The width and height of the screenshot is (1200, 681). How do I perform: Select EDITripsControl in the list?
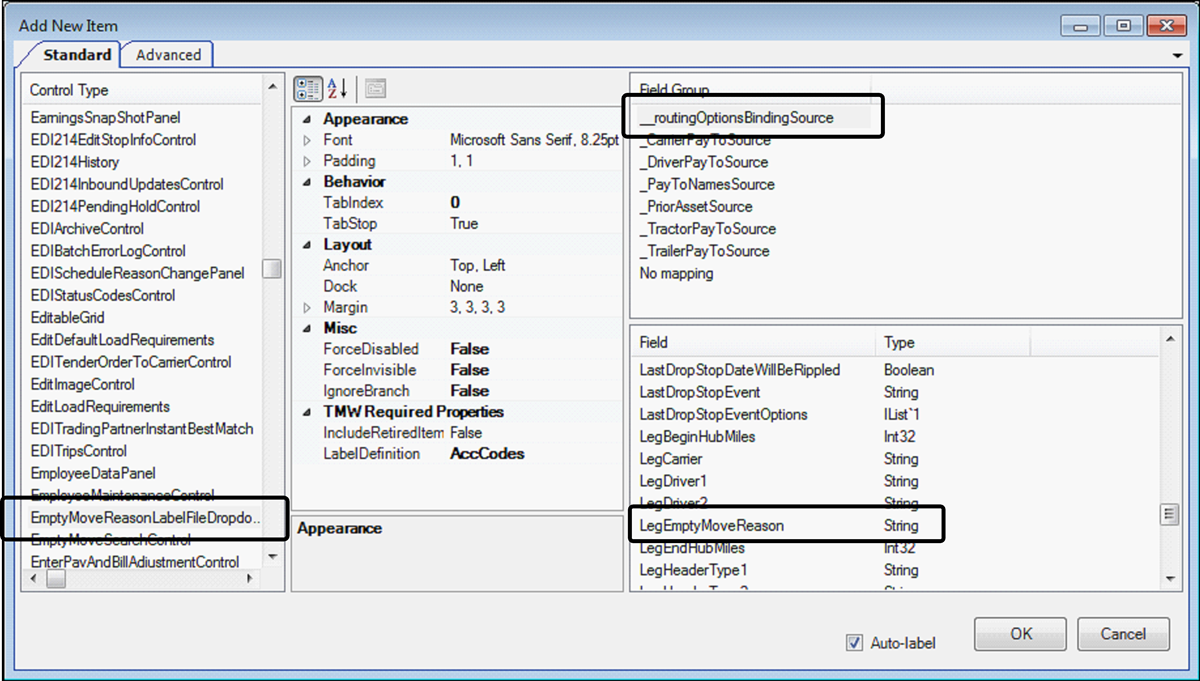(x=79, y=451)
